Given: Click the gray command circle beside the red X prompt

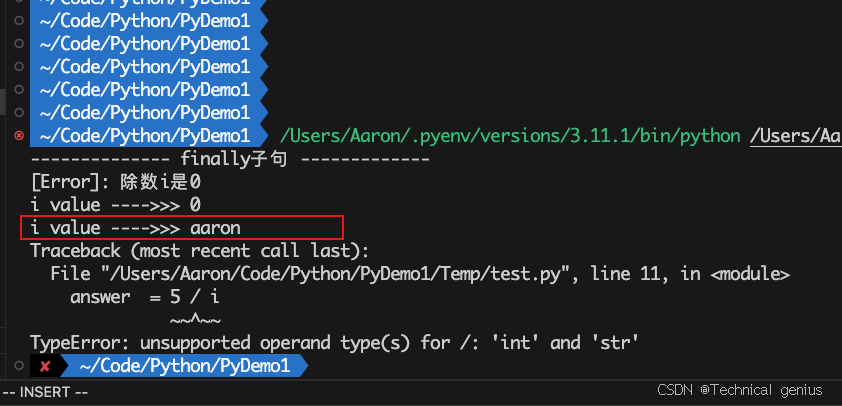Looking at the screenshot, I should pos(19,366).
